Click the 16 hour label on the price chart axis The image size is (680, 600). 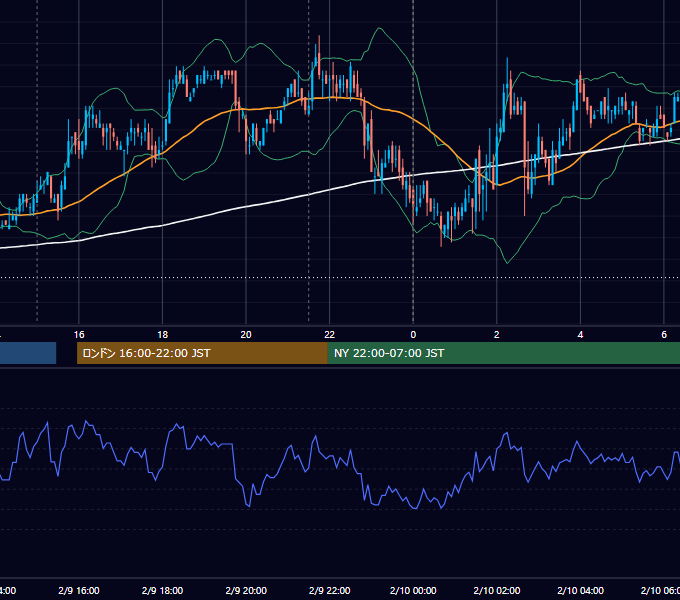79,335
